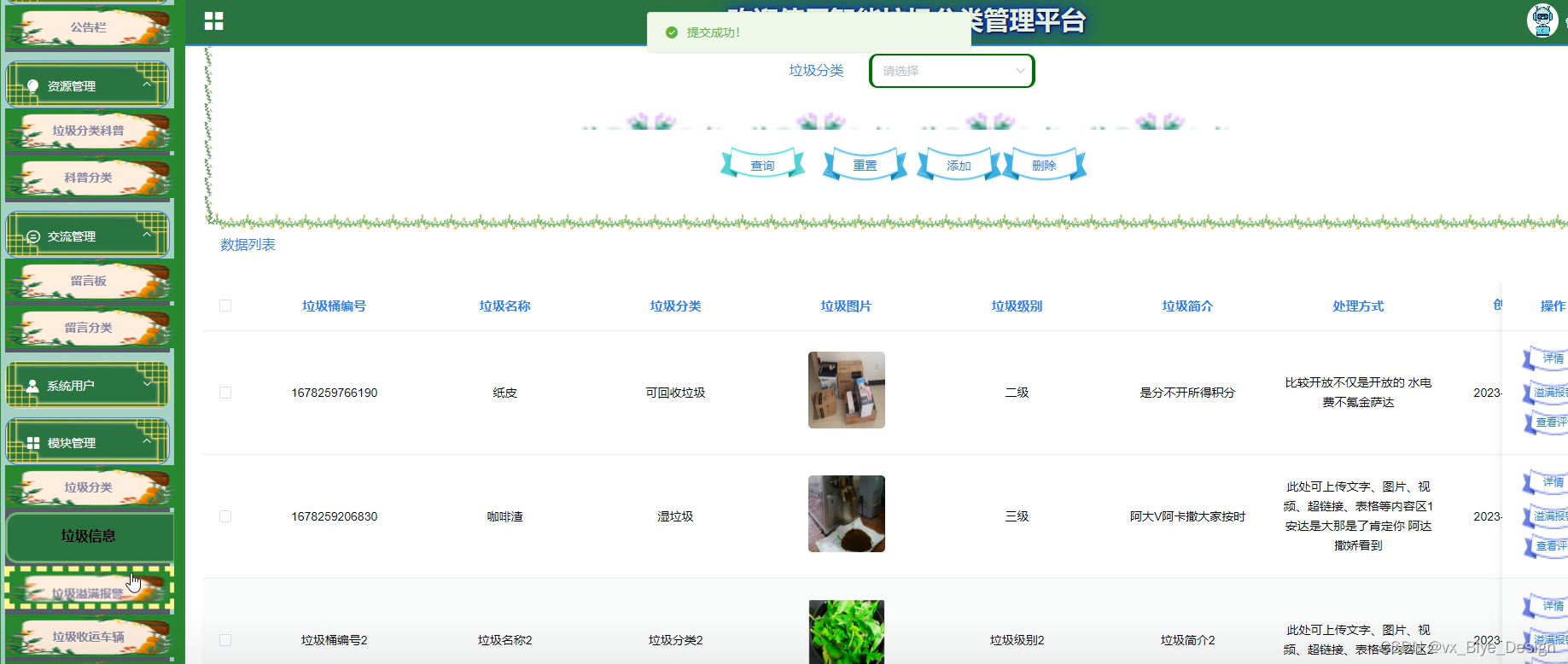The width and height of the screenshot is (1568, 664).
Task: Click the 交流管理 chat bubble icon
Action: 33,236
